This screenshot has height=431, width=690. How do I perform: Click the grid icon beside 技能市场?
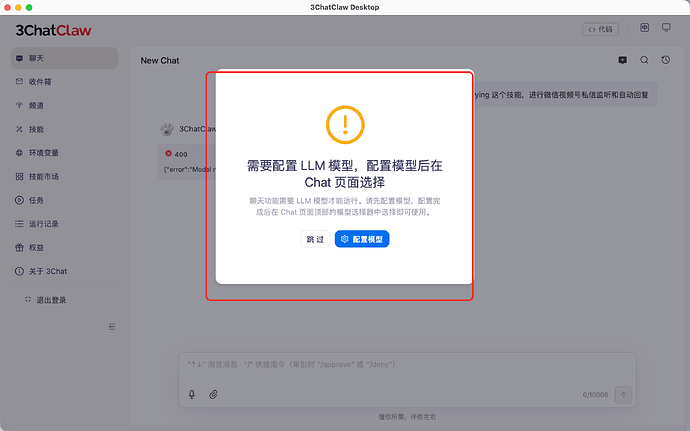(19, 177)
